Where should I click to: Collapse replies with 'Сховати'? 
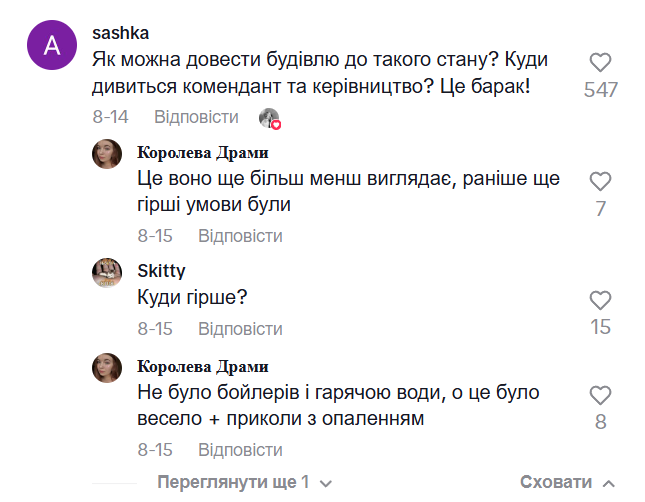(558, 481)
